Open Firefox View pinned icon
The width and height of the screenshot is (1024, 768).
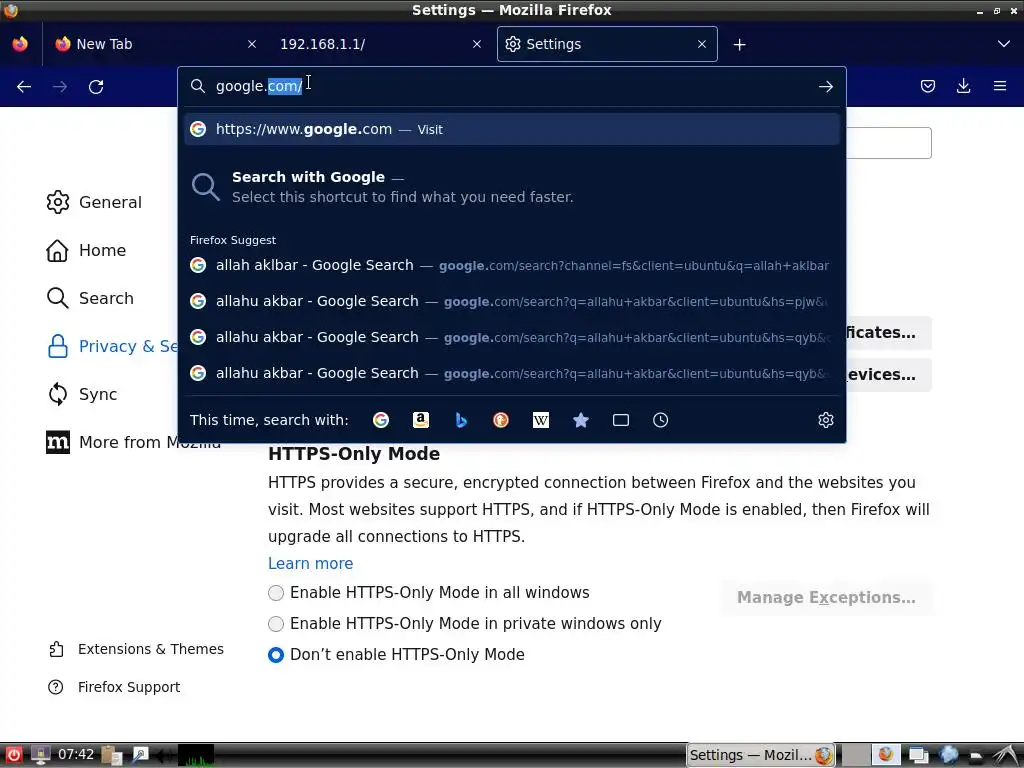(x=20, y=44)
